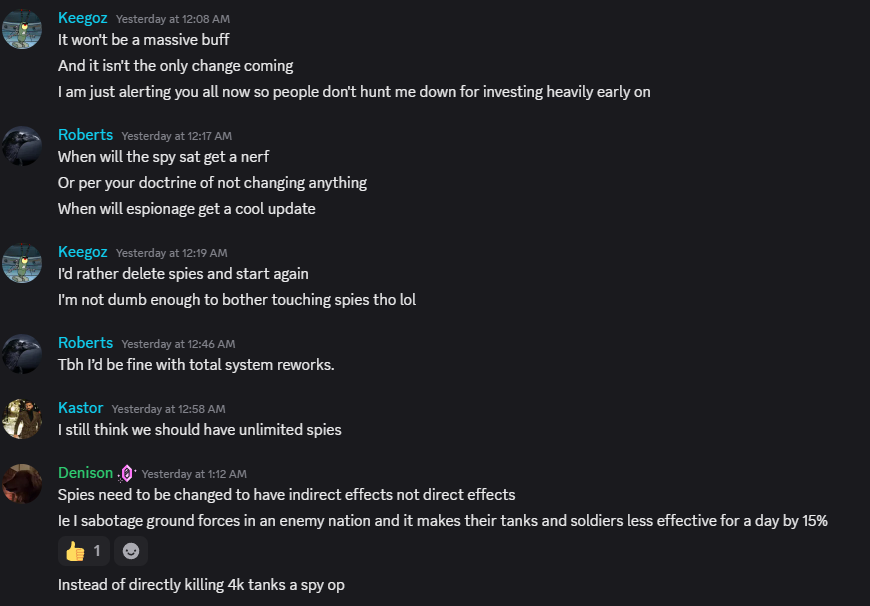870x606 pixels.
Task: Toggle the thumbs up reaction
Action: tap(84, 551)
